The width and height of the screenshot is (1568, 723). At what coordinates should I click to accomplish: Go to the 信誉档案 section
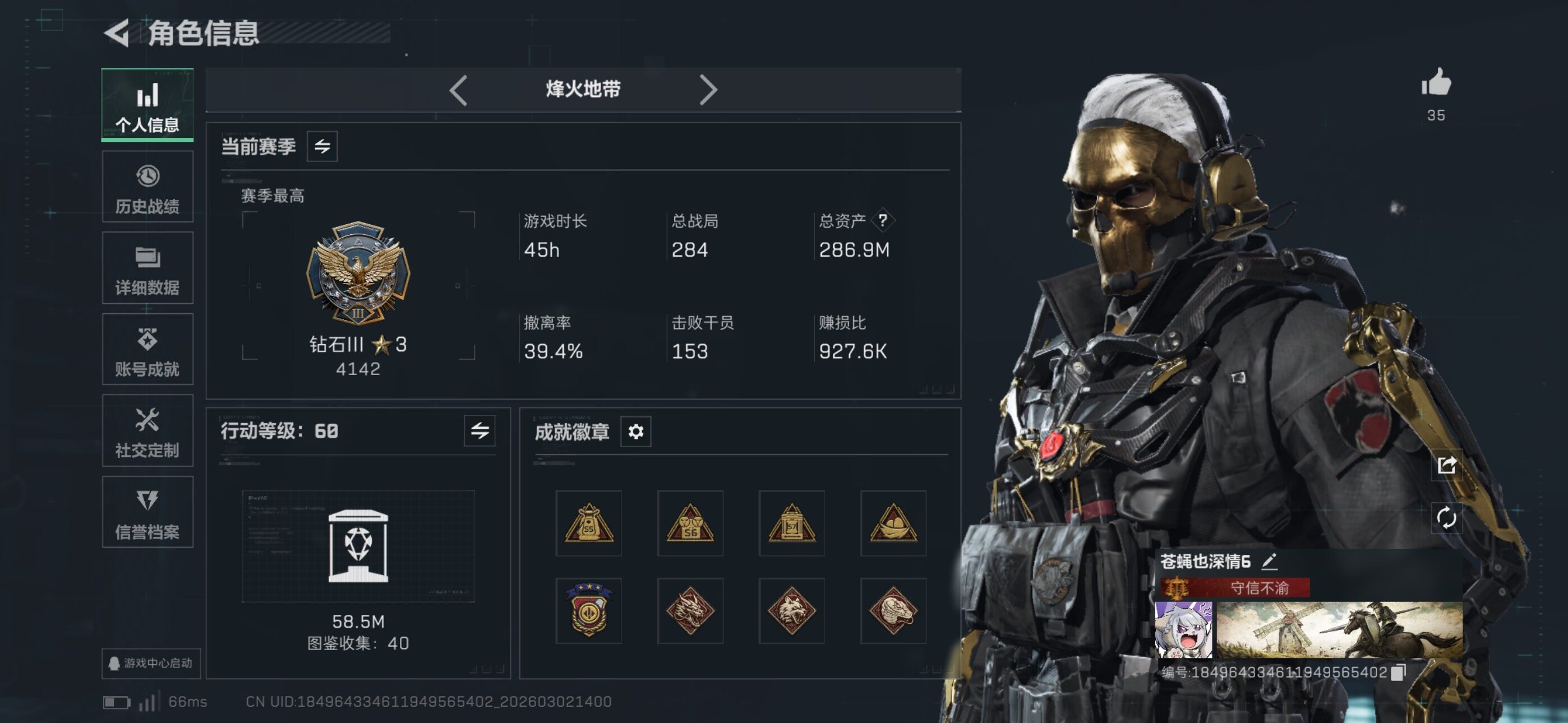pyautogui.click(x=147, y=512)
